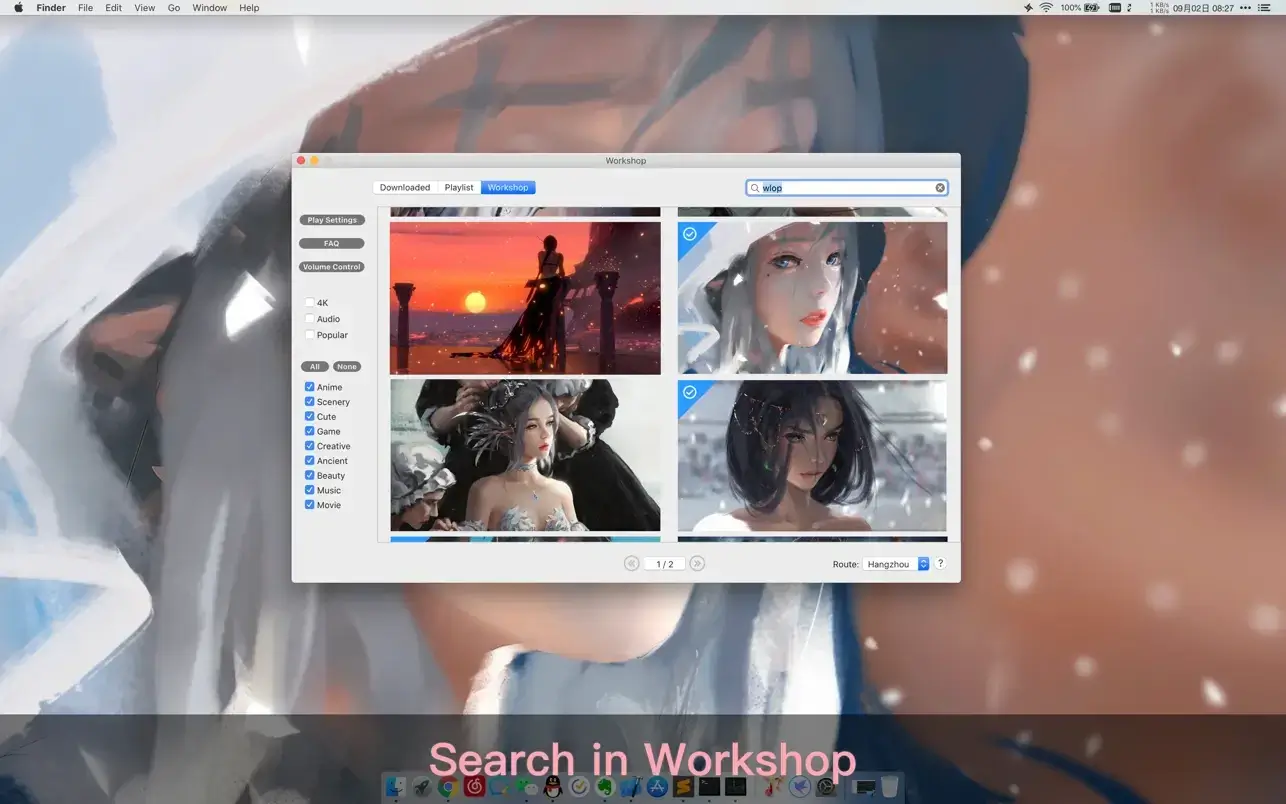The image size is (1286, 804).
Task: Launch Google Chrome from the Dock
Action: (448, 788)
